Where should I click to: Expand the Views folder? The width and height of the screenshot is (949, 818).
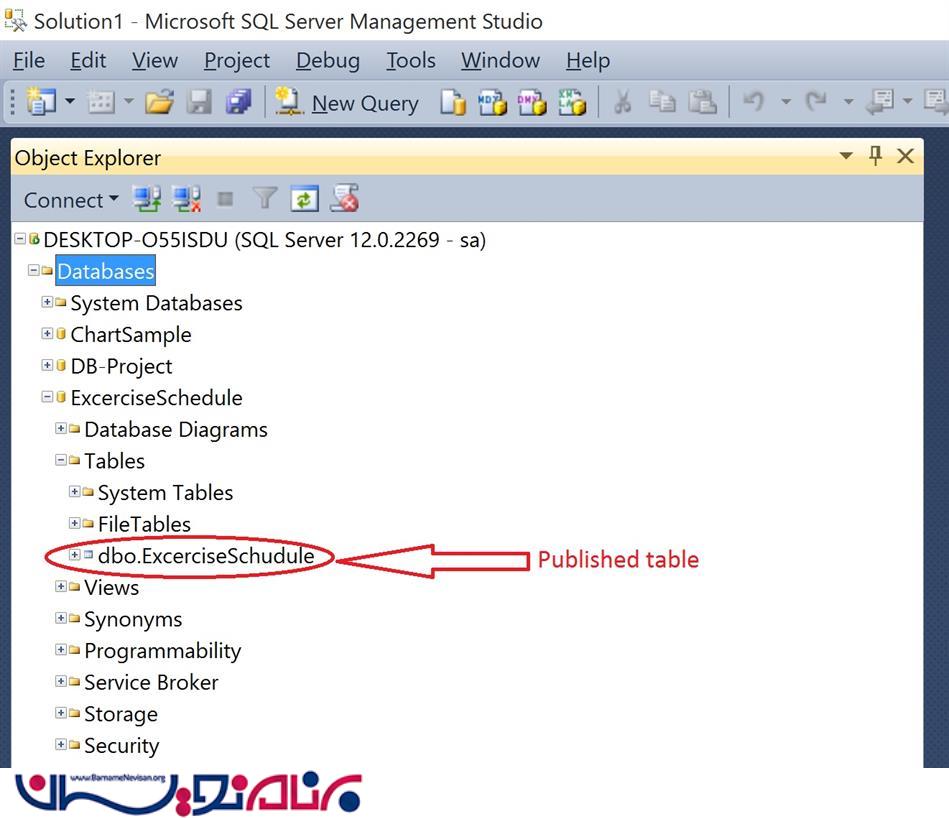(61, 586)
